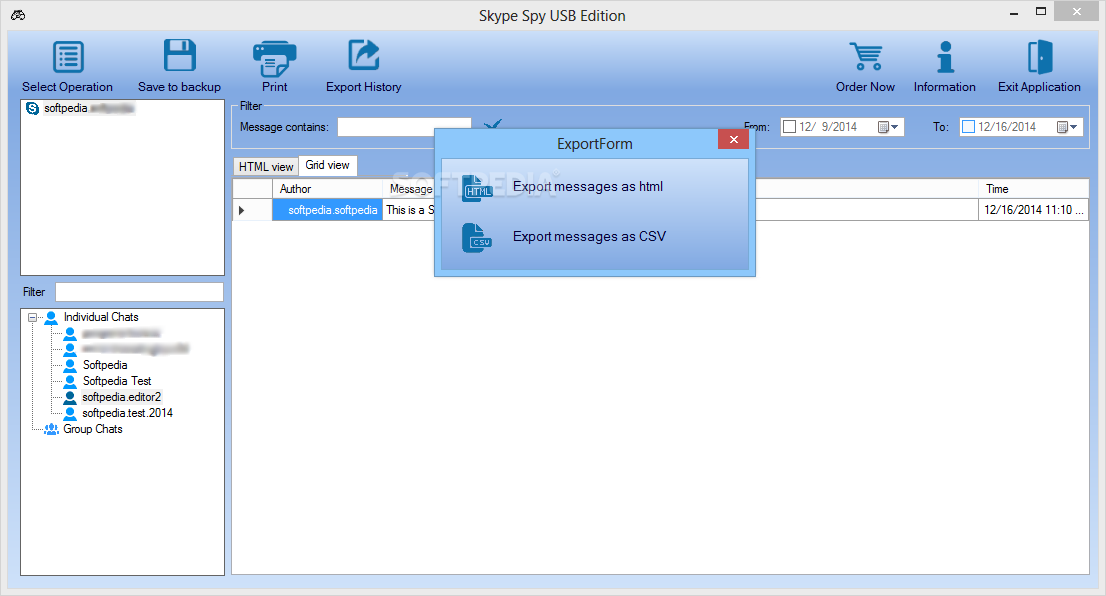Click the Author column header
The width and height of the screenshot is (1106, 596).
327,189
